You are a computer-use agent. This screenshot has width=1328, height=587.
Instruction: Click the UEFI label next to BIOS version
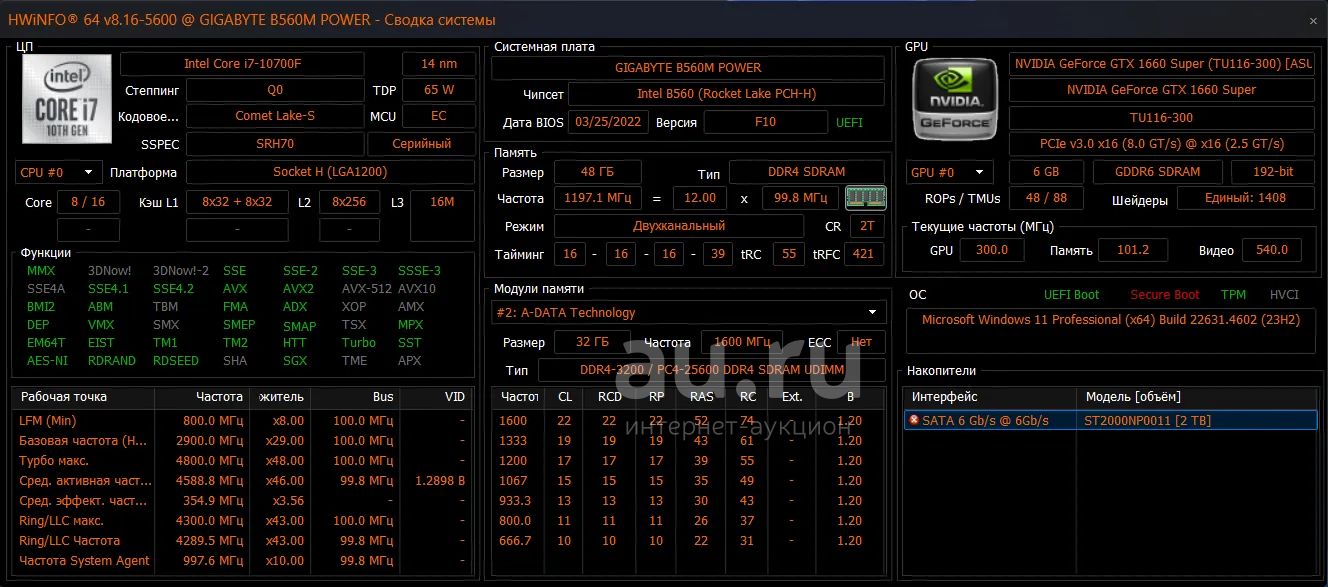(849, 122)
